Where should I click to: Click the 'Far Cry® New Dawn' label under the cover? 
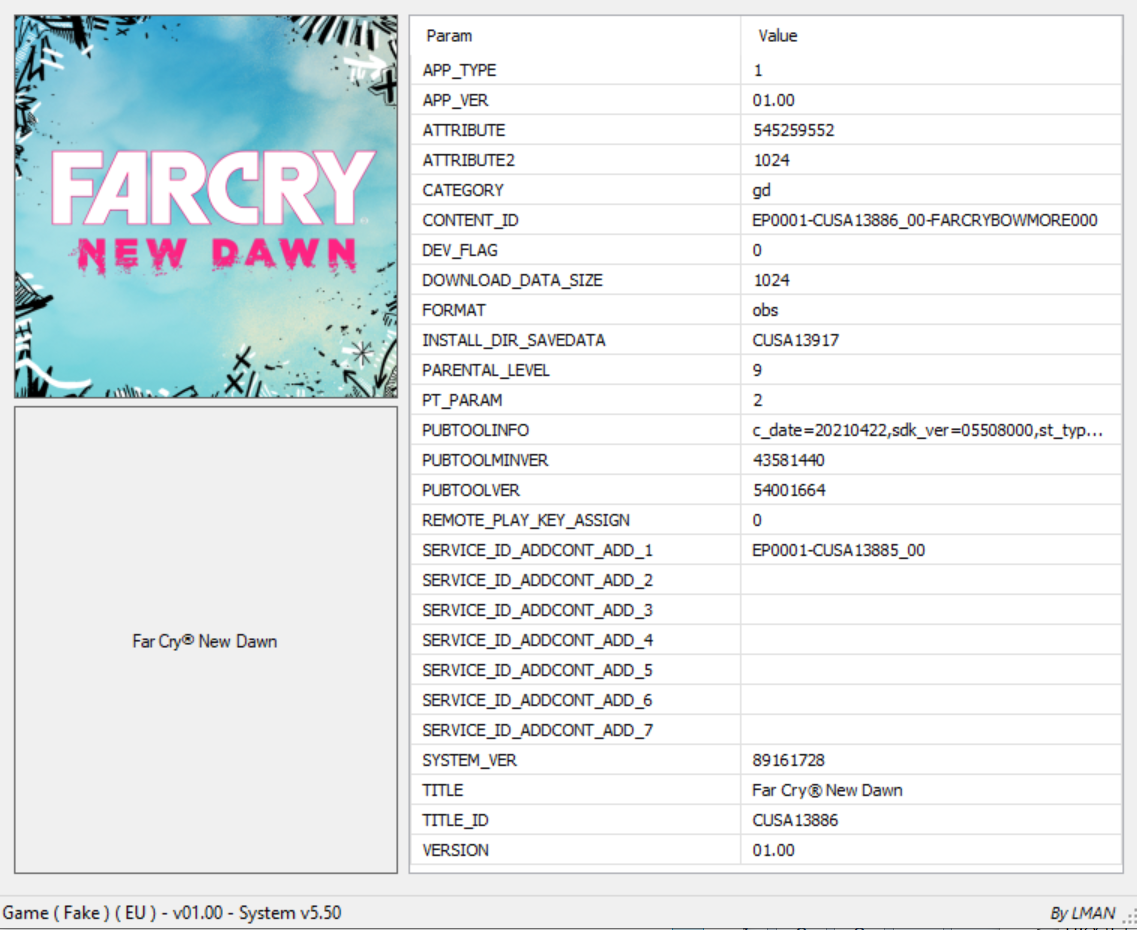click(x=204, y=642)
